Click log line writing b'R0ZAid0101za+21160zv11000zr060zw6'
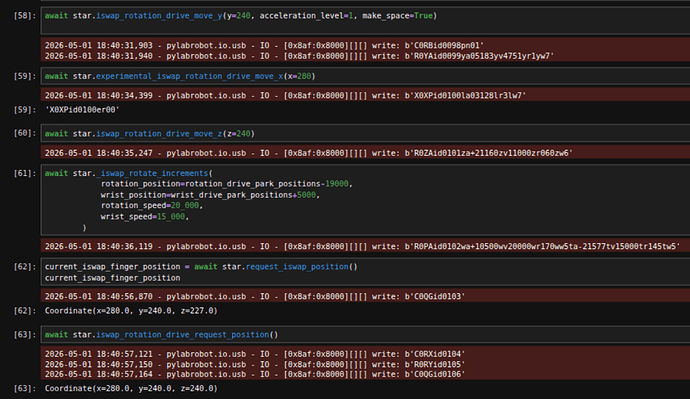This screenshot has width=690, height=399. [308, 153]
